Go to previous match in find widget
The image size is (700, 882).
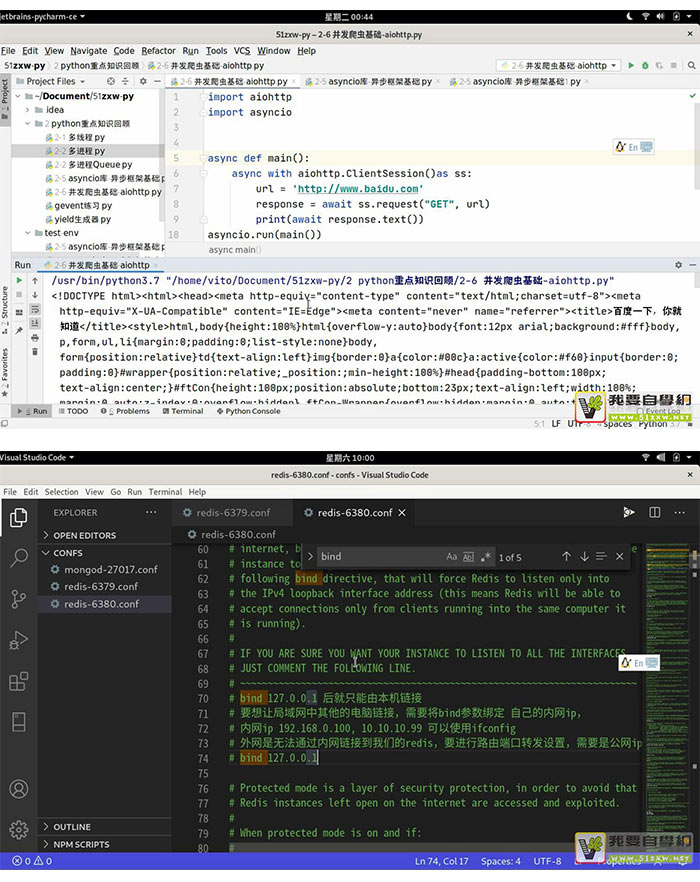566,556
